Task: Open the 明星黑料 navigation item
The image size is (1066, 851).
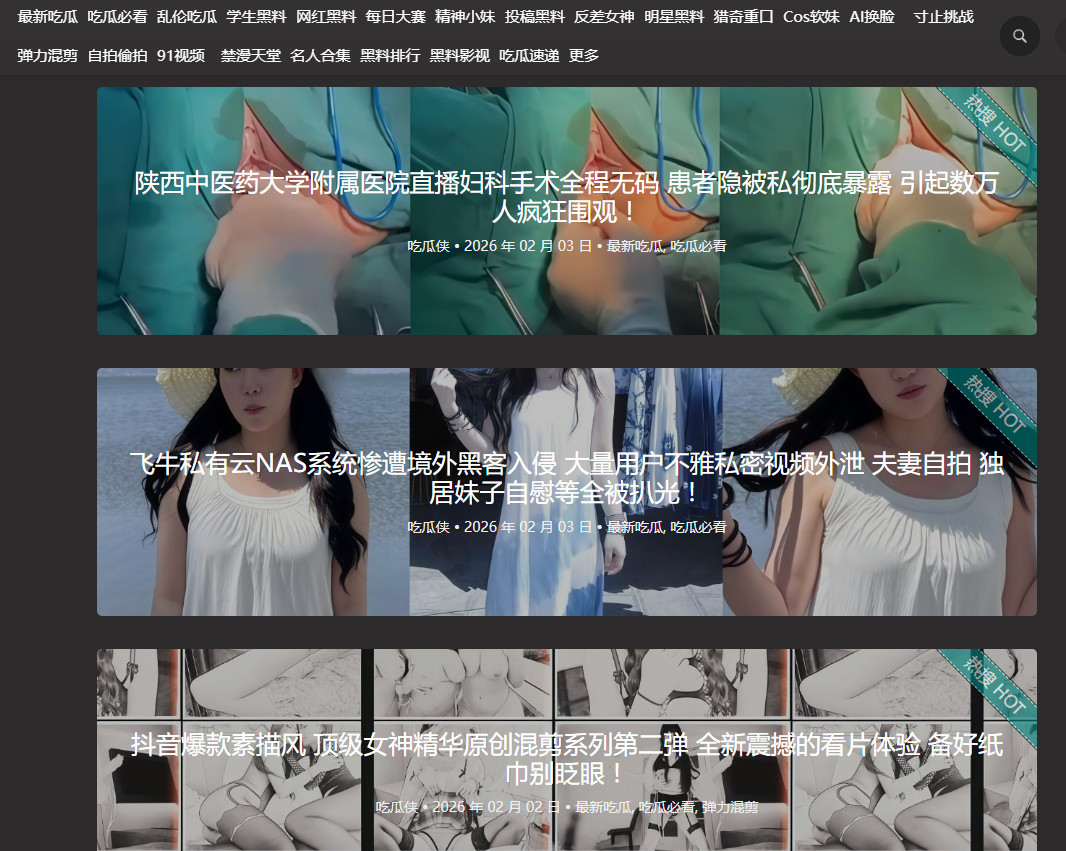Action: (673, 17)
